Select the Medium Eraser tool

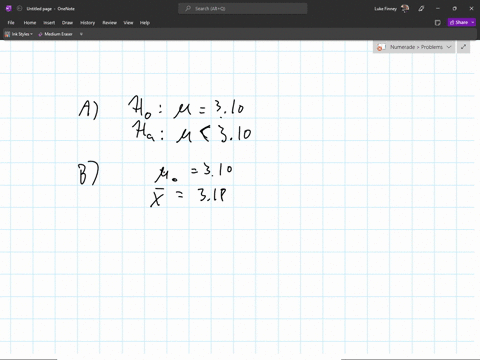55,34
